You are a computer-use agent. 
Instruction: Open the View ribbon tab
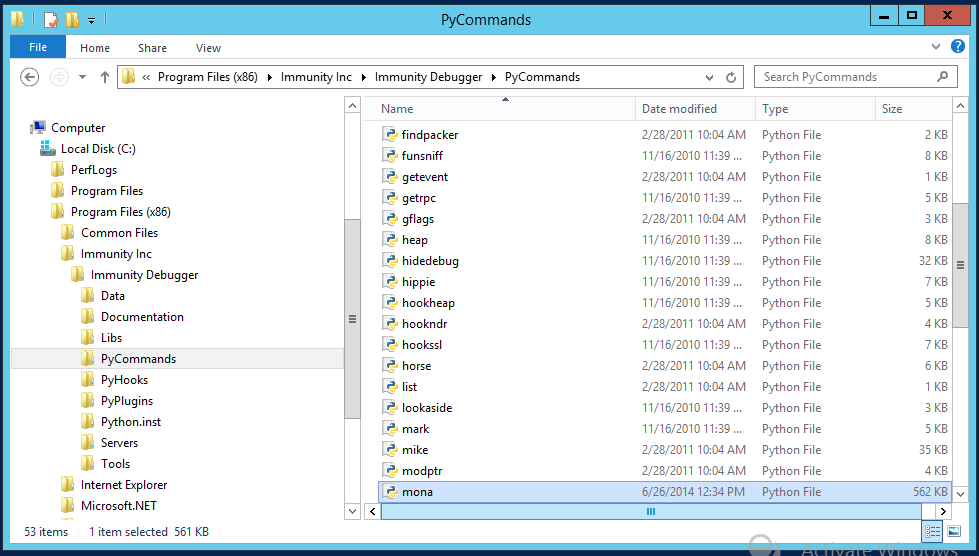(208, 48)
